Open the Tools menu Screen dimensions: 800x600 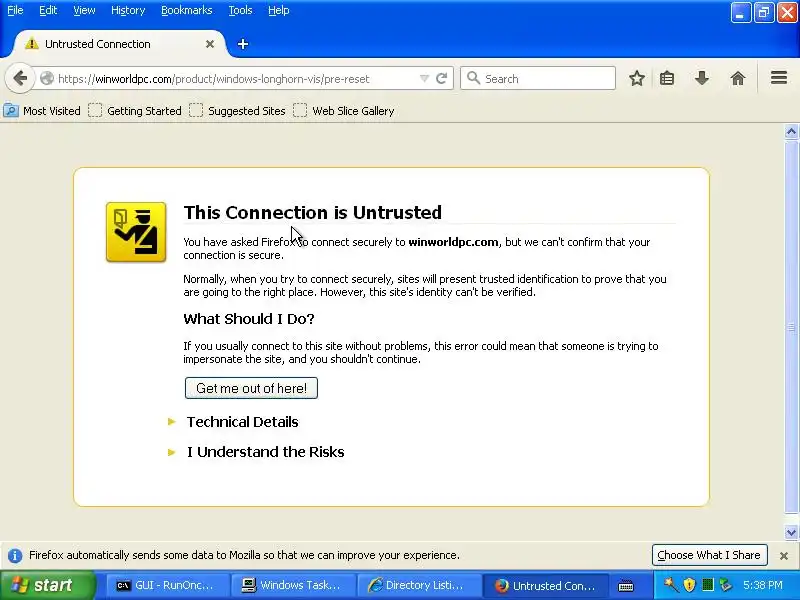pyautogui.click(x=240, y=10)
